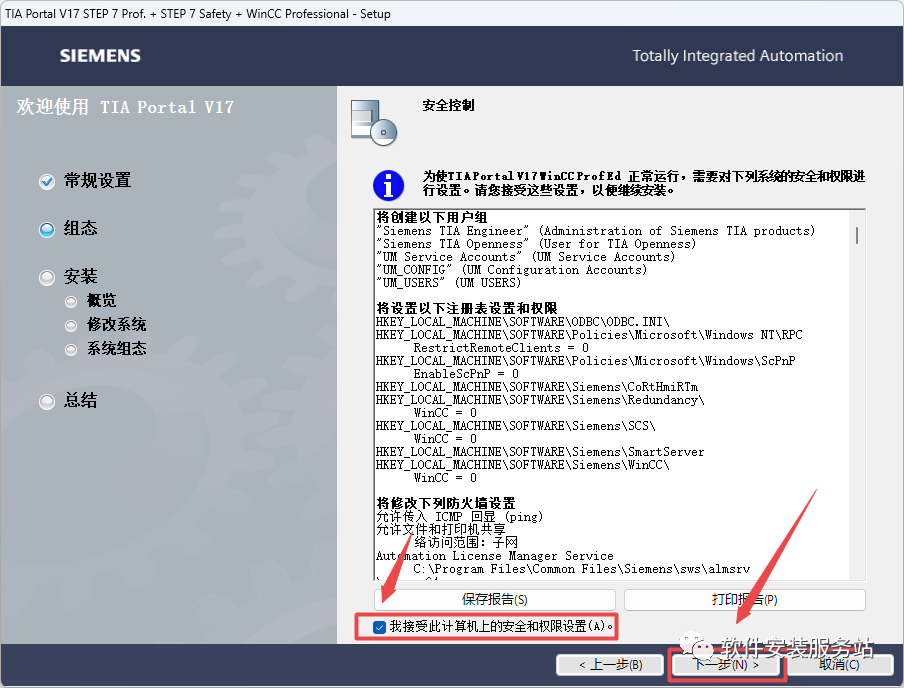Click the Siemens\SmartServer registry line
Screen dimensions: 904x688
(540, 452)
